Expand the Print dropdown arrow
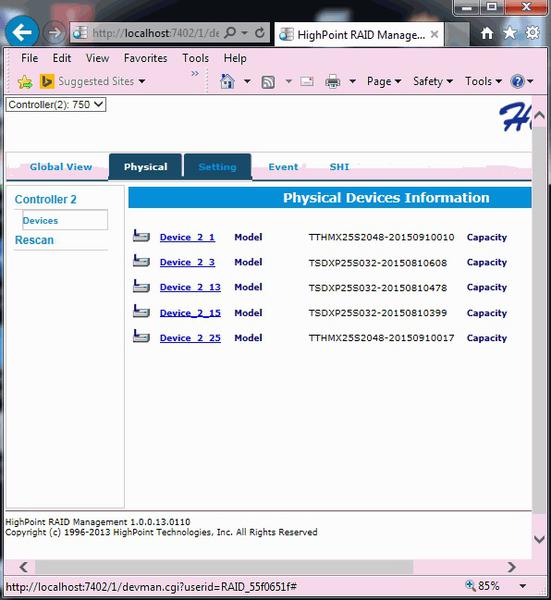551x600 pixels. pos(352,81)
